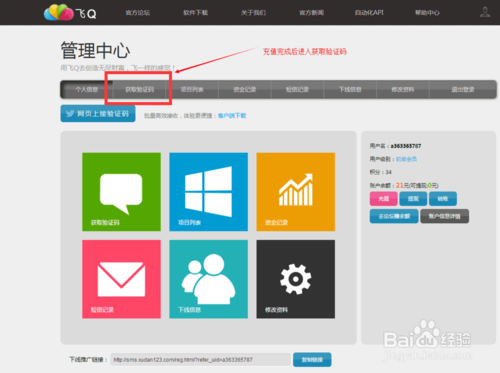Click the blue copy-link button

312,360
